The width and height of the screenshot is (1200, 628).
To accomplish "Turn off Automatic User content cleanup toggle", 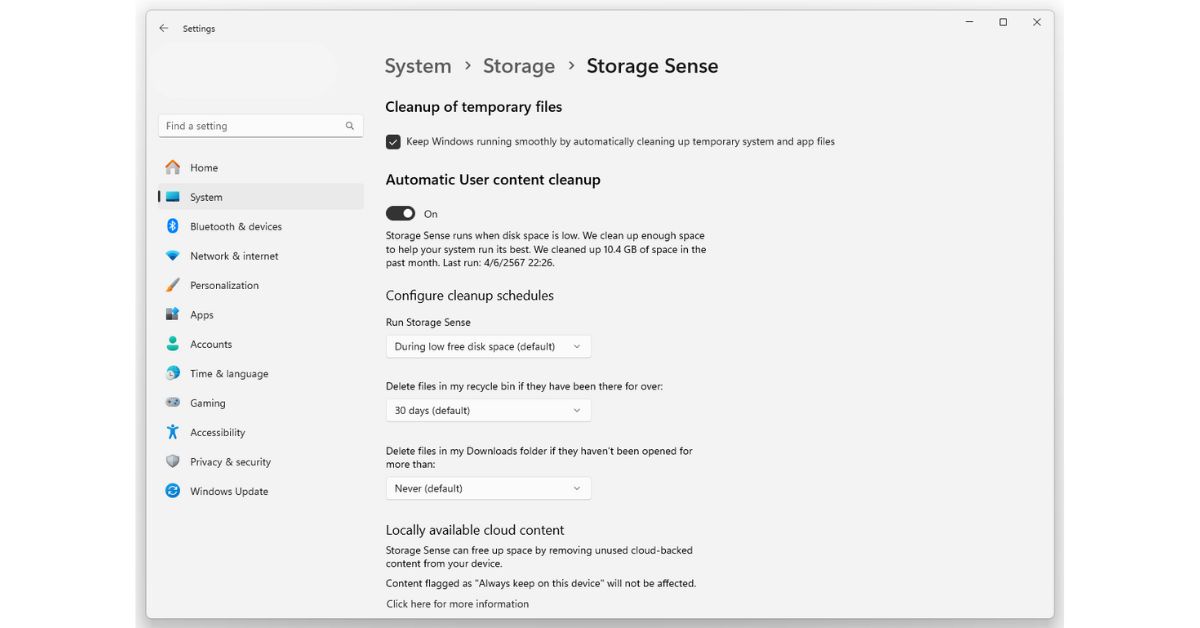I will 400,213.
